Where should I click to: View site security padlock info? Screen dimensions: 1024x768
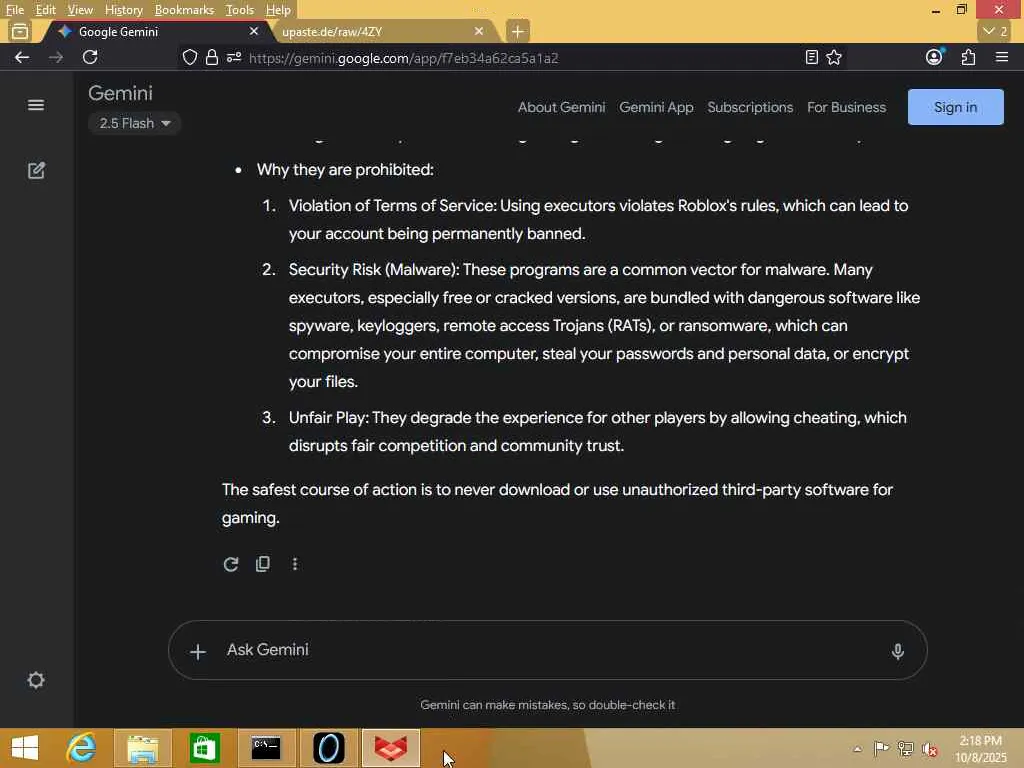coord(212,57)
